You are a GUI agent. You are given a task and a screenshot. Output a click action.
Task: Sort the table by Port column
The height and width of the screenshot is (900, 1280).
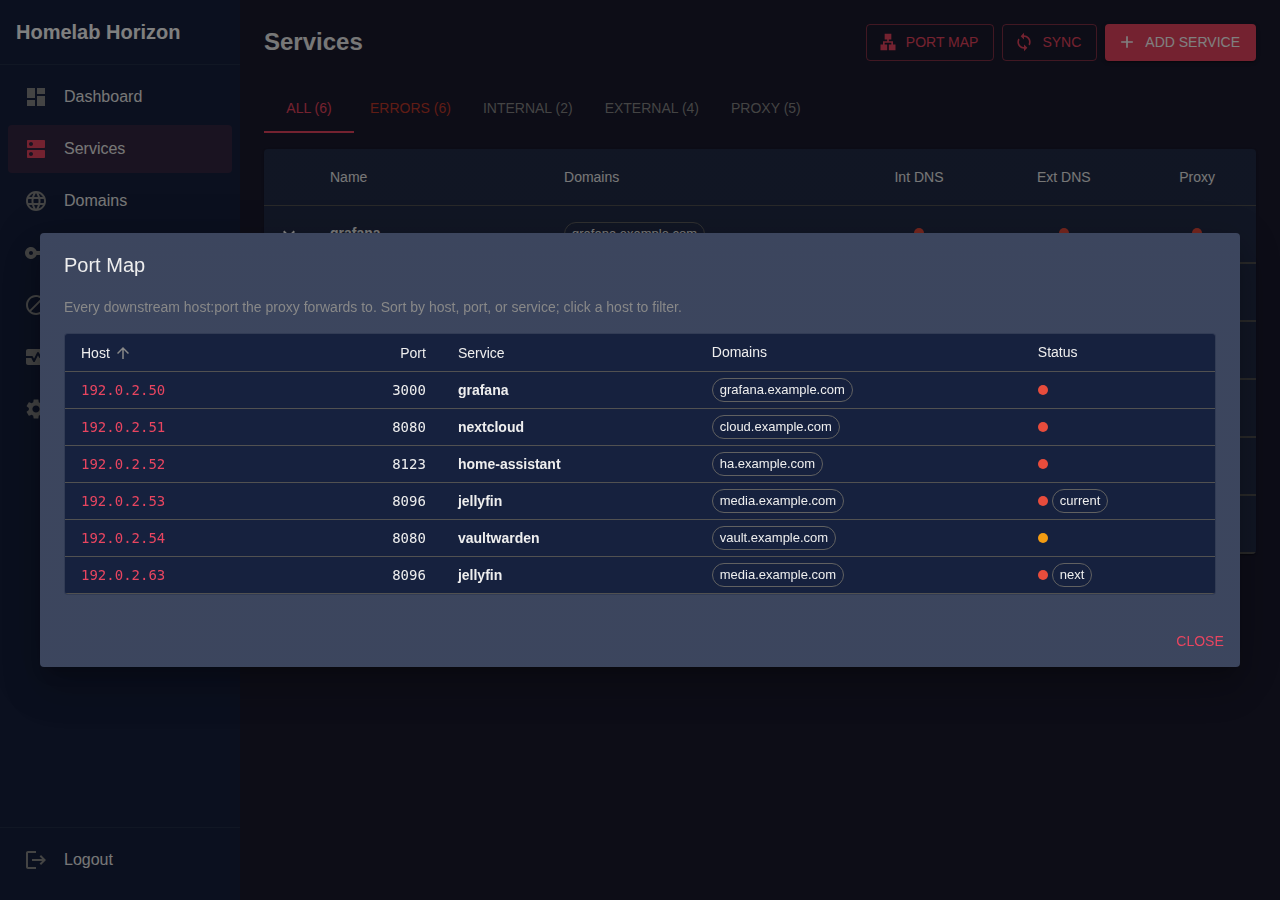point(413,353)
